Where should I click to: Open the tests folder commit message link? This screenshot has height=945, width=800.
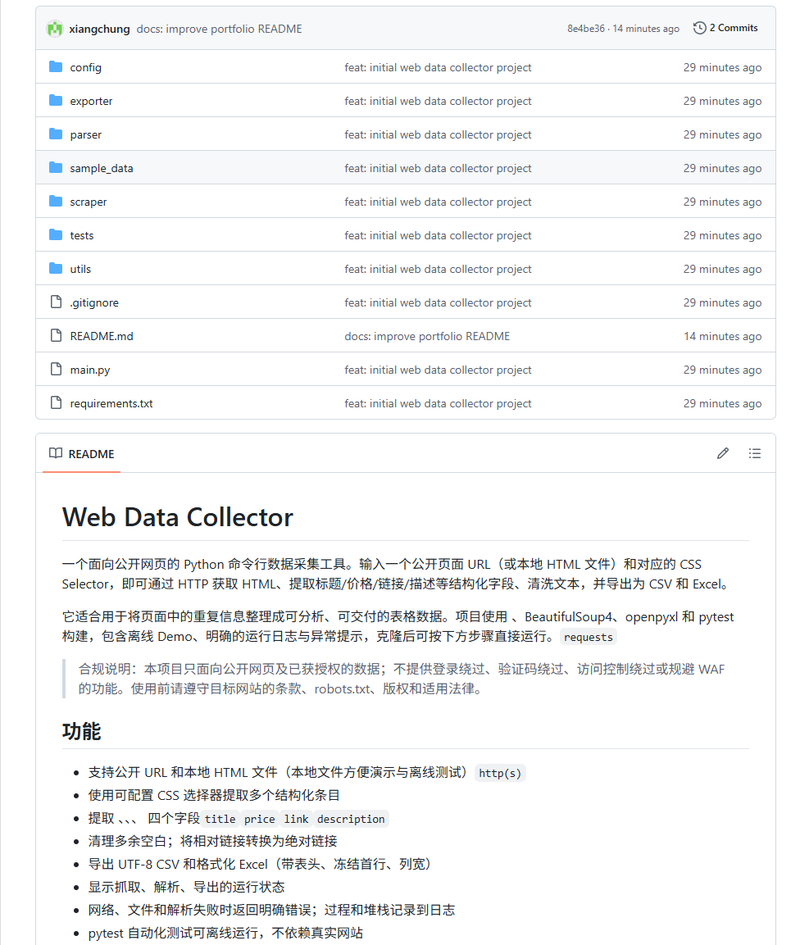tap(438, 236)
